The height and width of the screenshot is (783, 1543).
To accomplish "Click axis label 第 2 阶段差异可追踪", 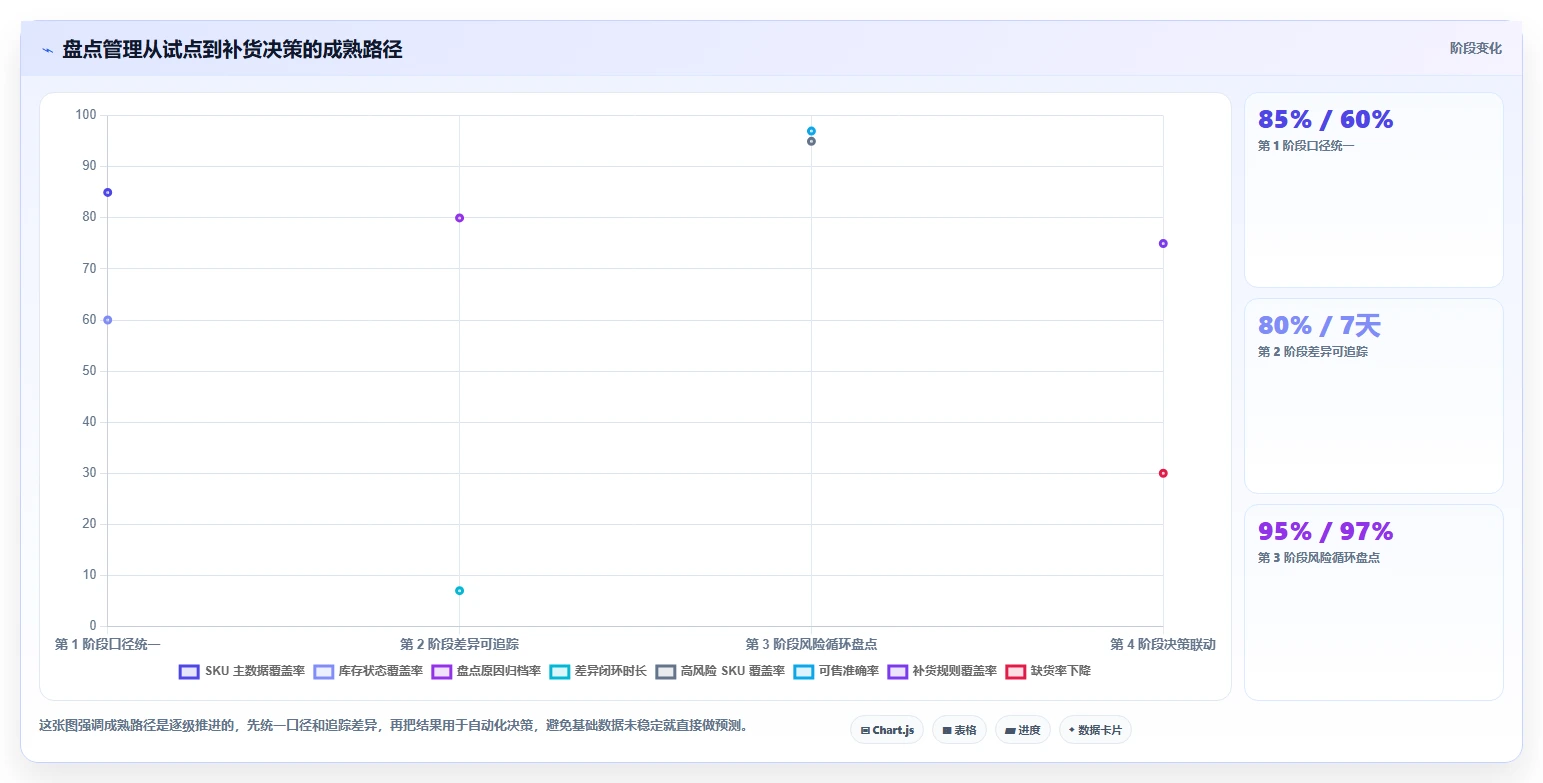I will [459, 644].
